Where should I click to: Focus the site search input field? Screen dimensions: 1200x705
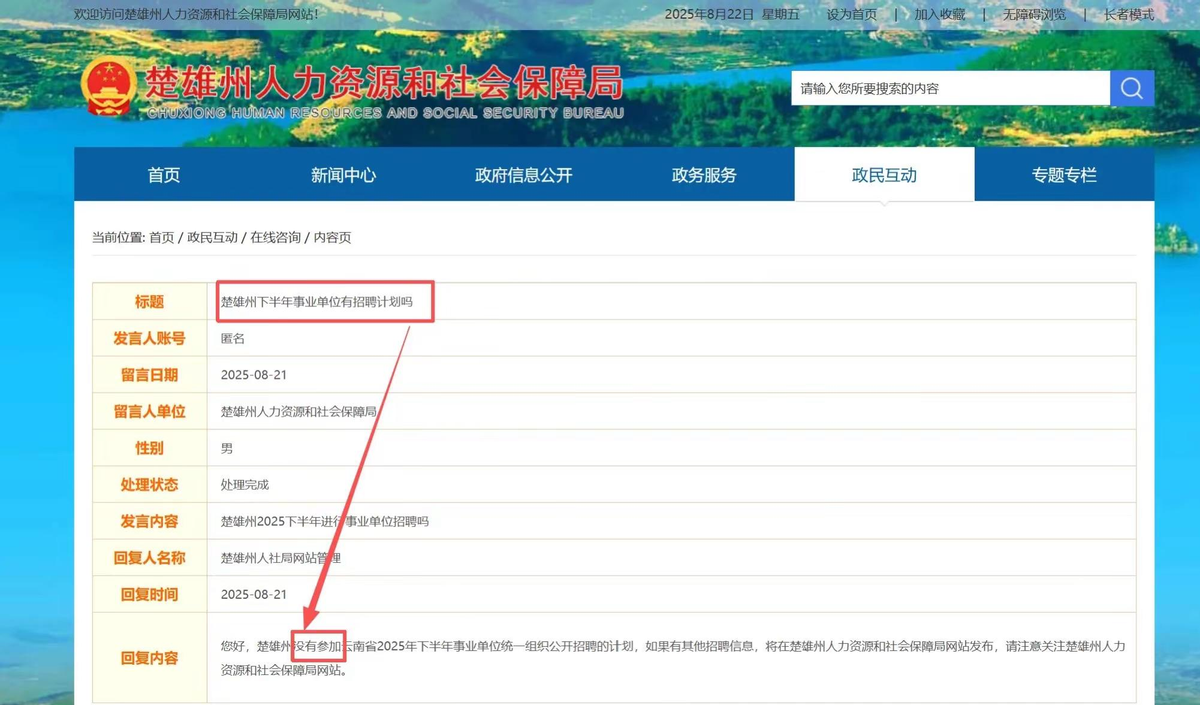pos(951,88)
